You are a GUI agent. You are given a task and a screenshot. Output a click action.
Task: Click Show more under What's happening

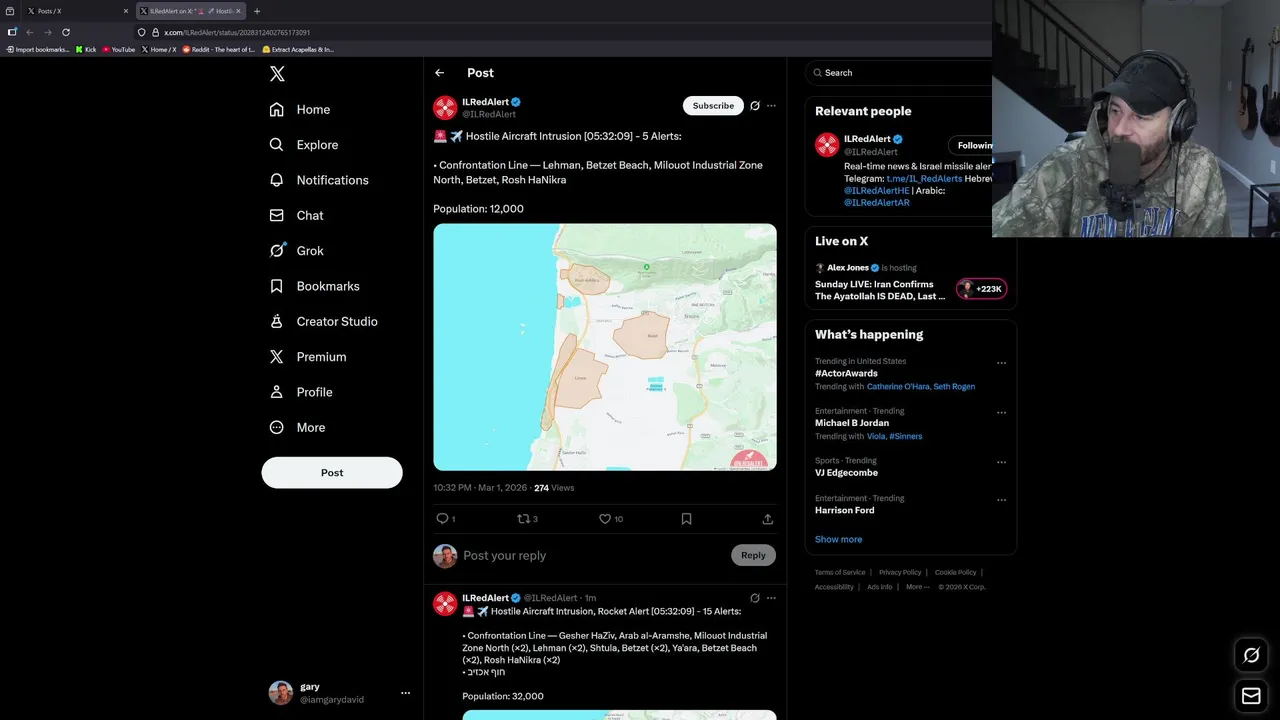(x=838, y=540)
